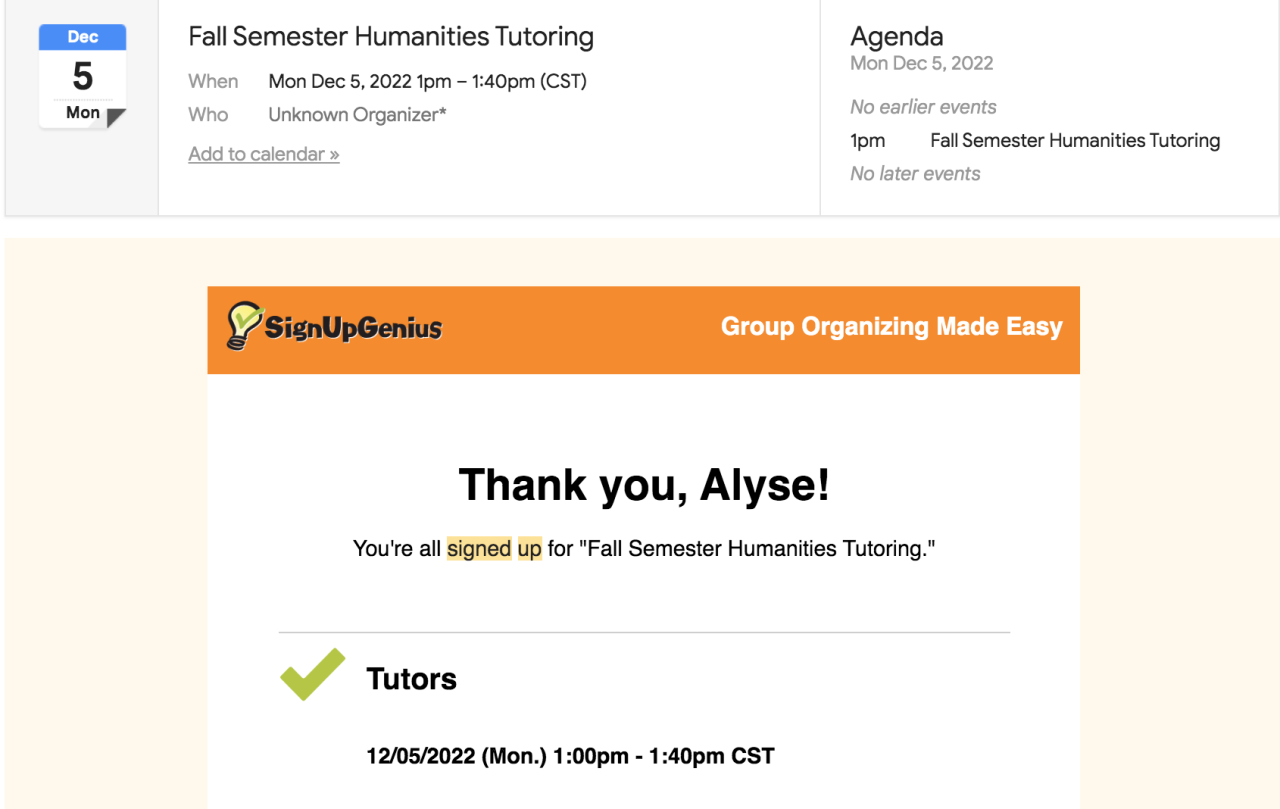Click the highlighted word signed

pos(479,549)
